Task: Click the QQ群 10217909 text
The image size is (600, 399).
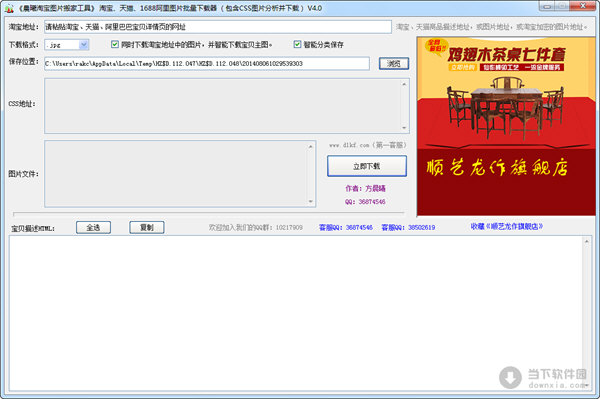Action: tap(256, 227)
